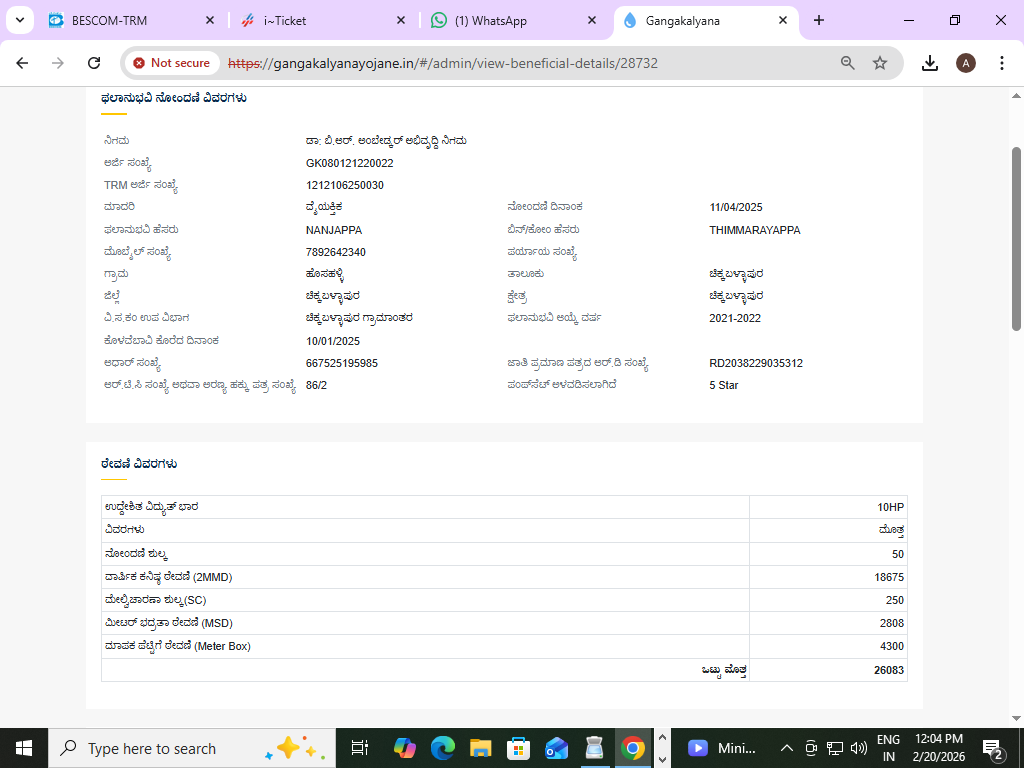Click Chrome icon on taskbar
1024x768 pixels.
[x=632, y=748]
